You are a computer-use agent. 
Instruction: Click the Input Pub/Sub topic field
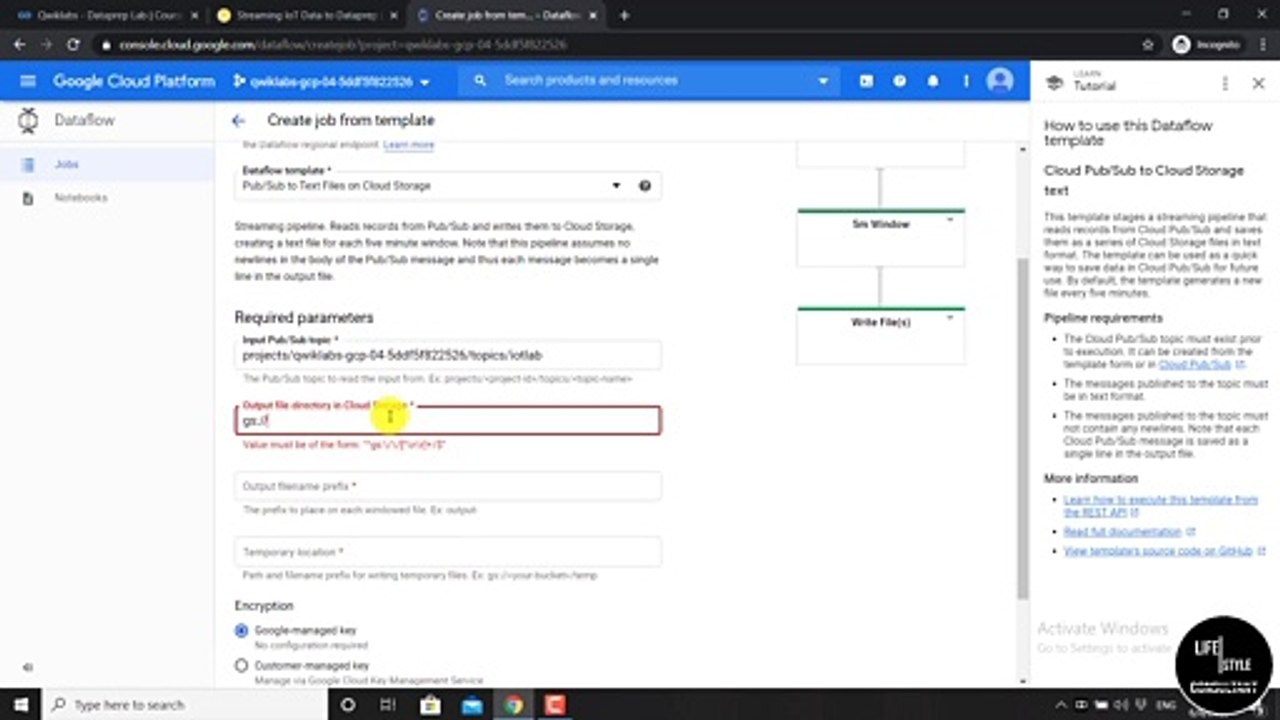[x=447, y=355]
